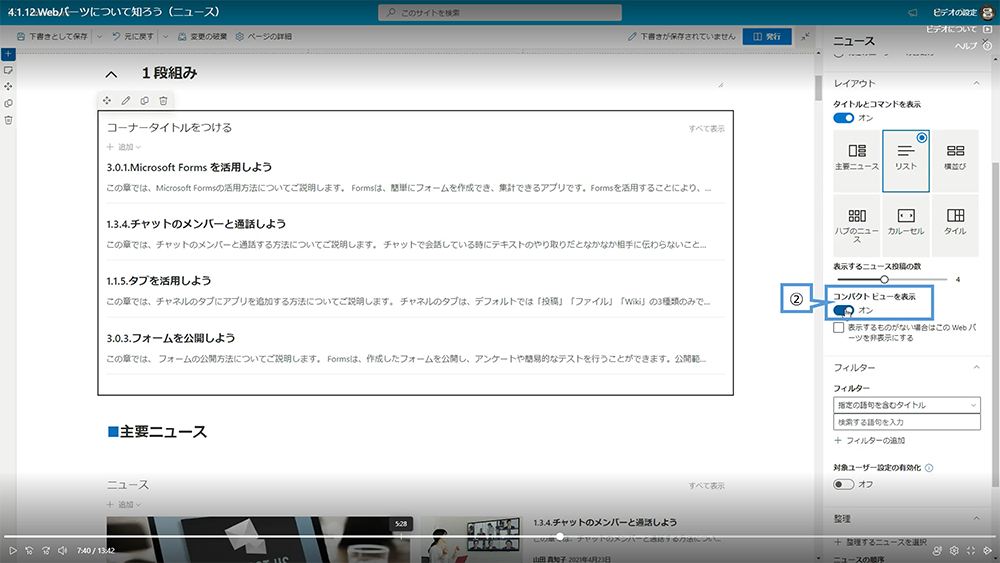This screenshot has height=563, width=1000.
Task: Open video player settings gear icon
Action: 954,550
